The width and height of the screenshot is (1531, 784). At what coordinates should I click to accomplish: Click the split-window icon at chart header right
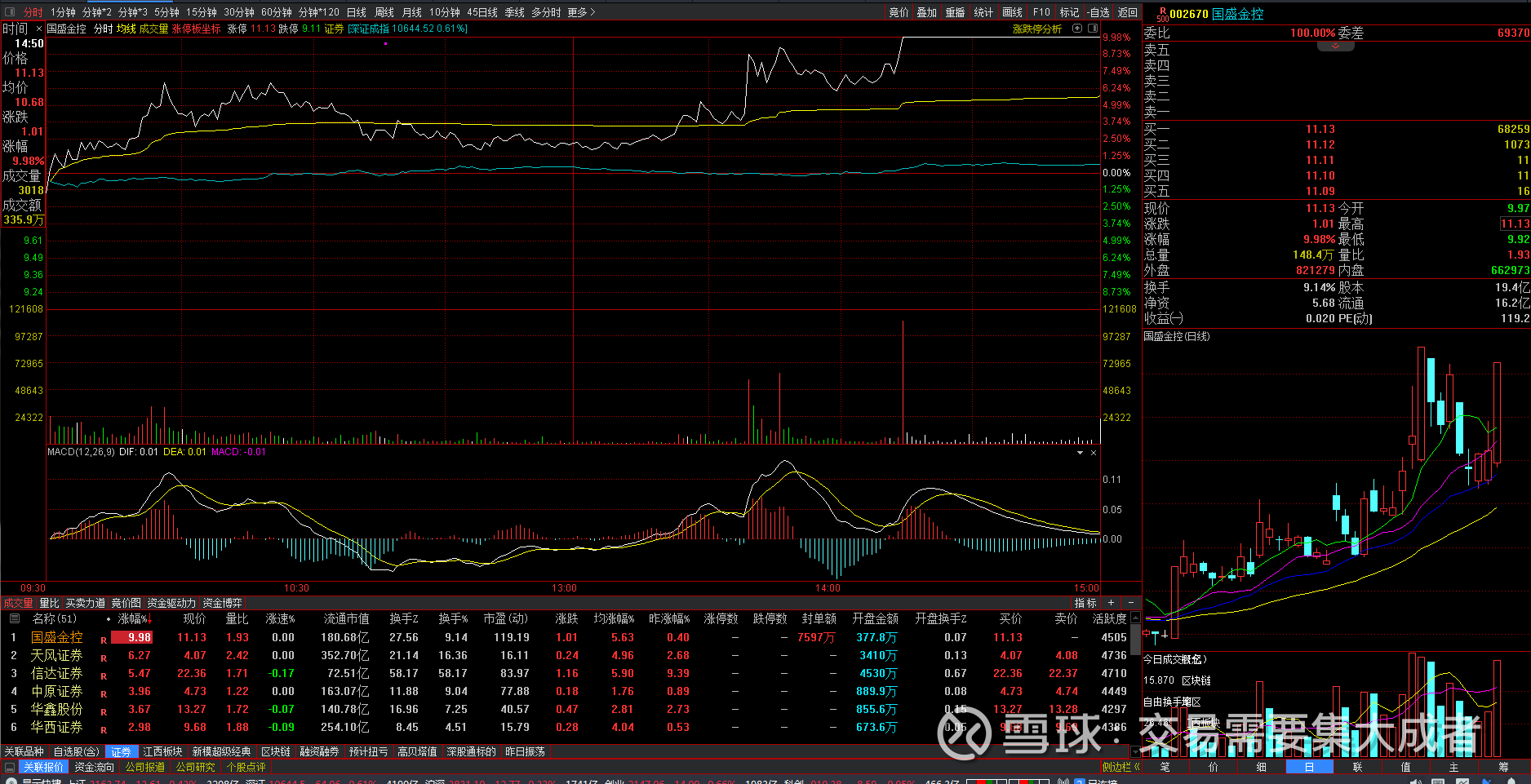click(x=1093, y=29)
